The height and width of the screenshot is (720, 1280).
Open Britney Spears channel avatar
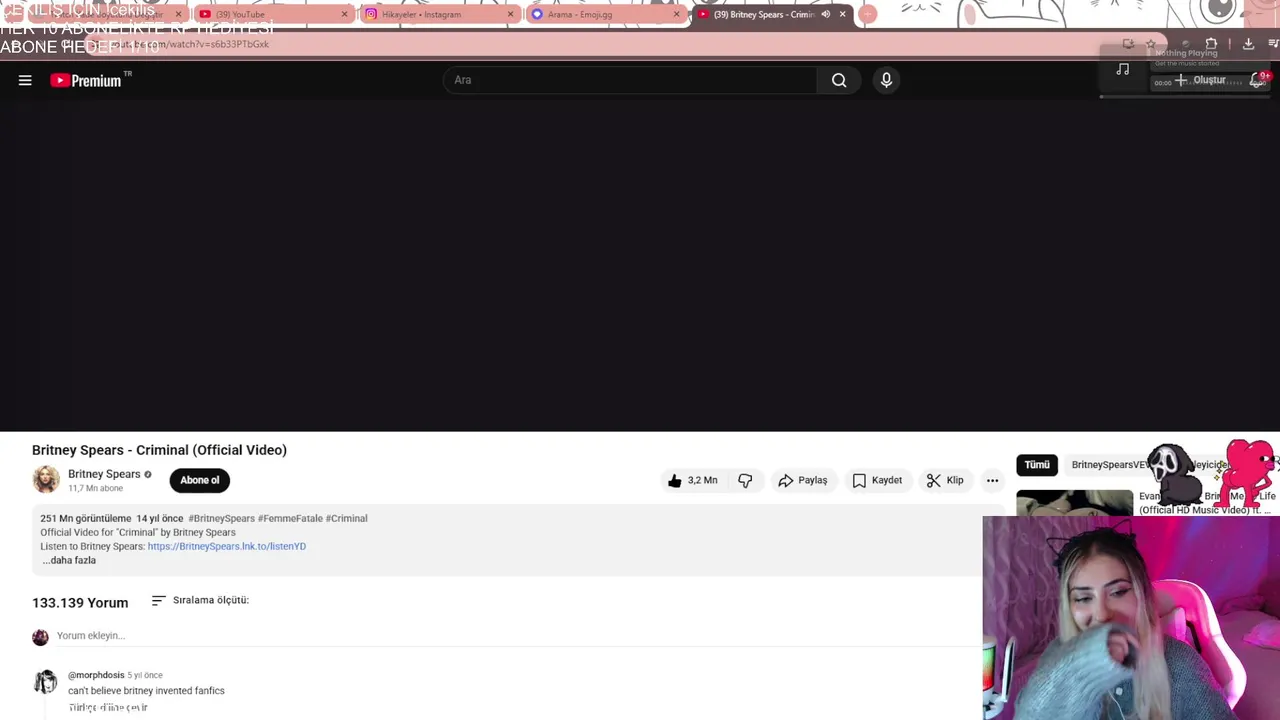(46, 480)
